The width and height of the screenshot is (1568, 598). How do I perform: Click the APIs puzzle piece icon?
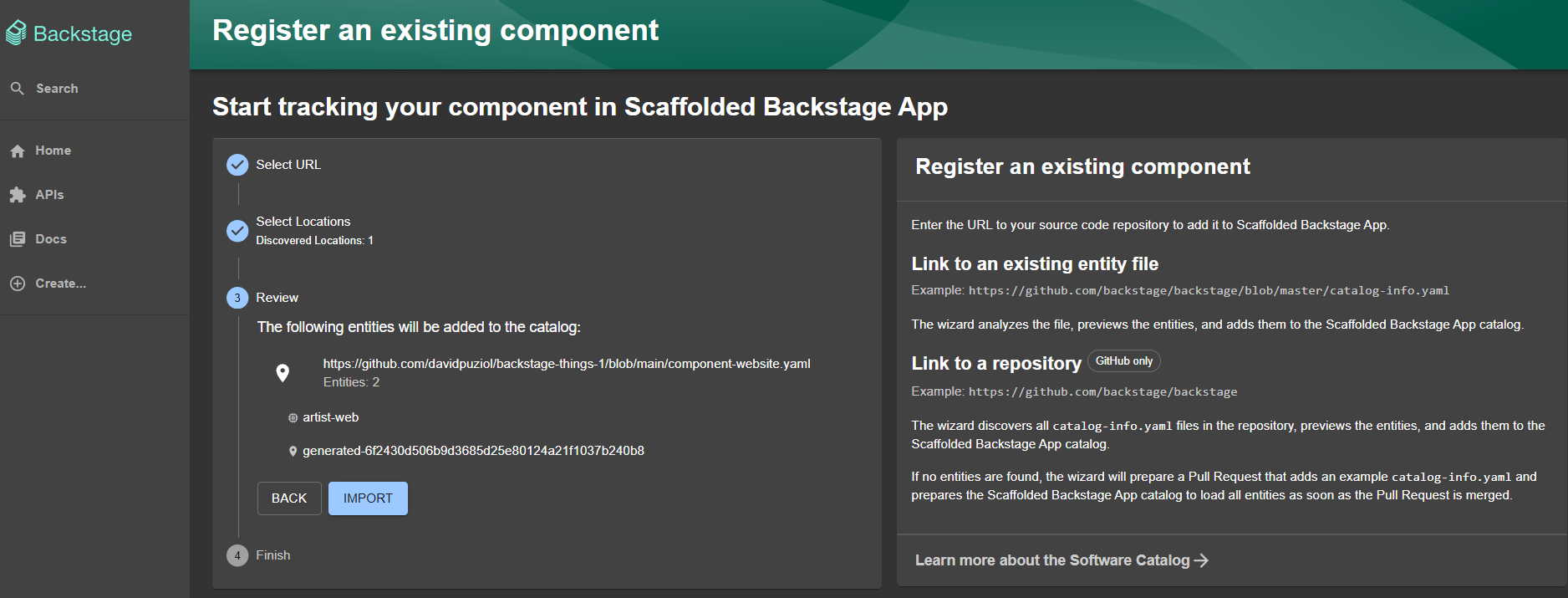(x=18, y=195)
